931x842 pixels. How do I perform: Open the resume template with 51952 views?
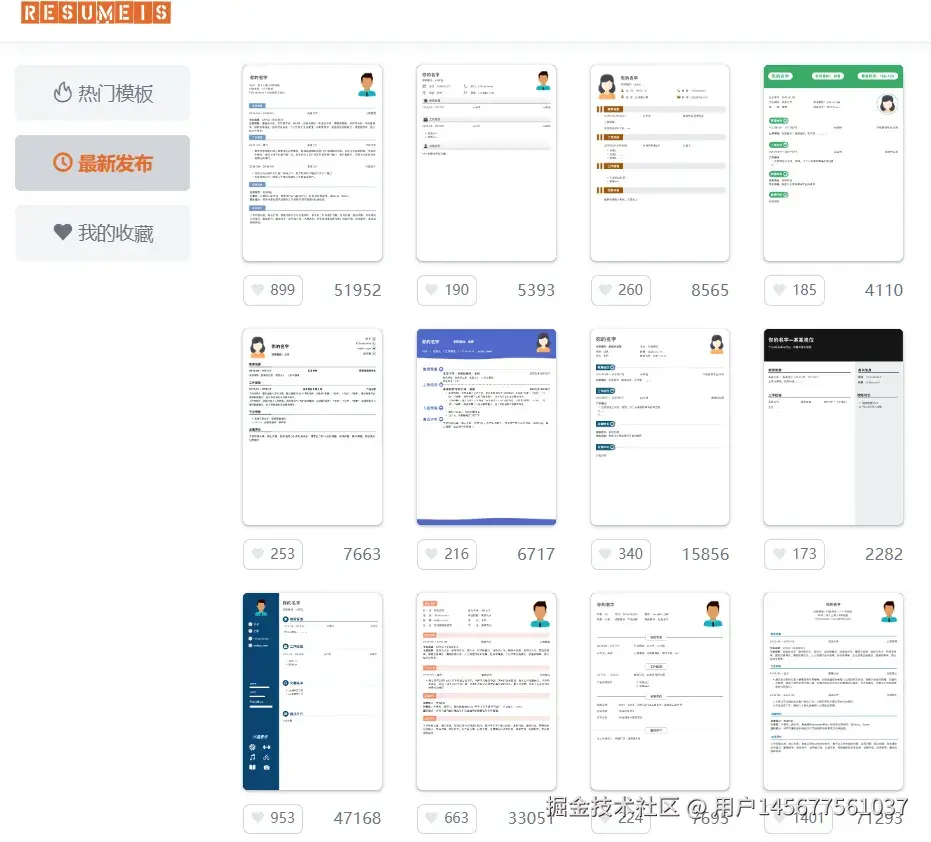312,163
